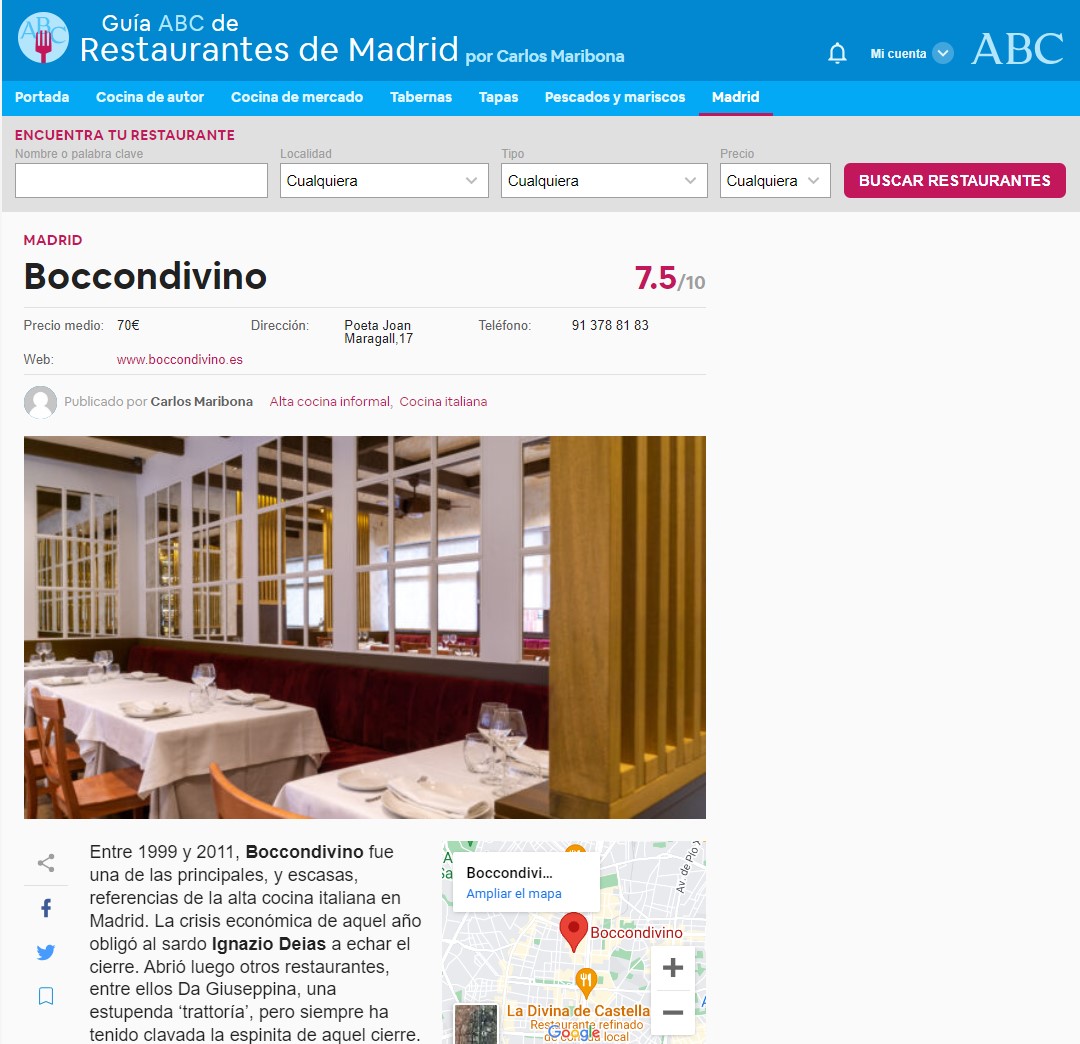Go to Cocina de autor tab
Viewport: 1080px width, 1044px height.
150,97
